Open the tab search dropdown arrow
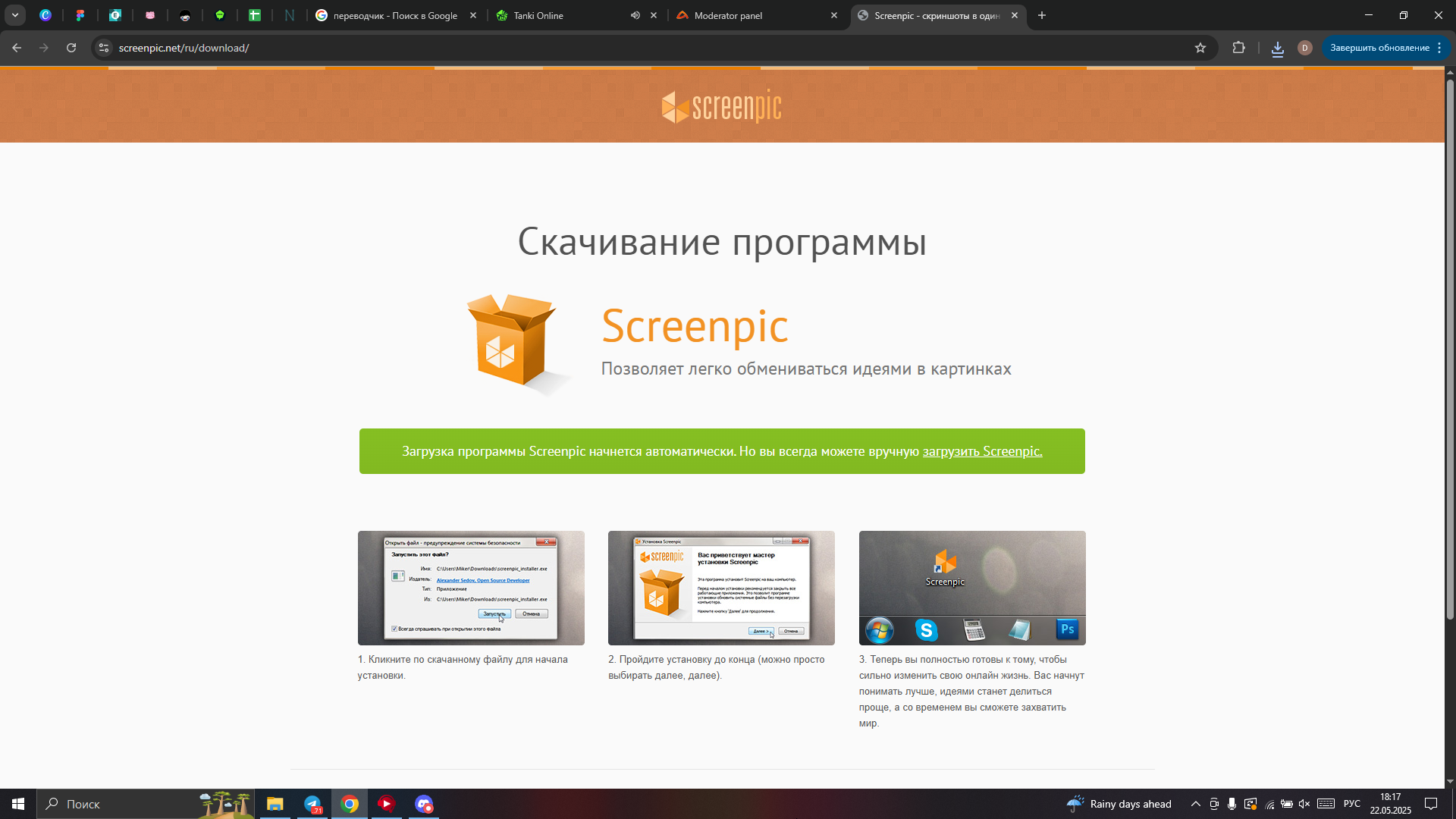Screen dimensions: 1456x819 pyautogui.click(x=15, y=15)
